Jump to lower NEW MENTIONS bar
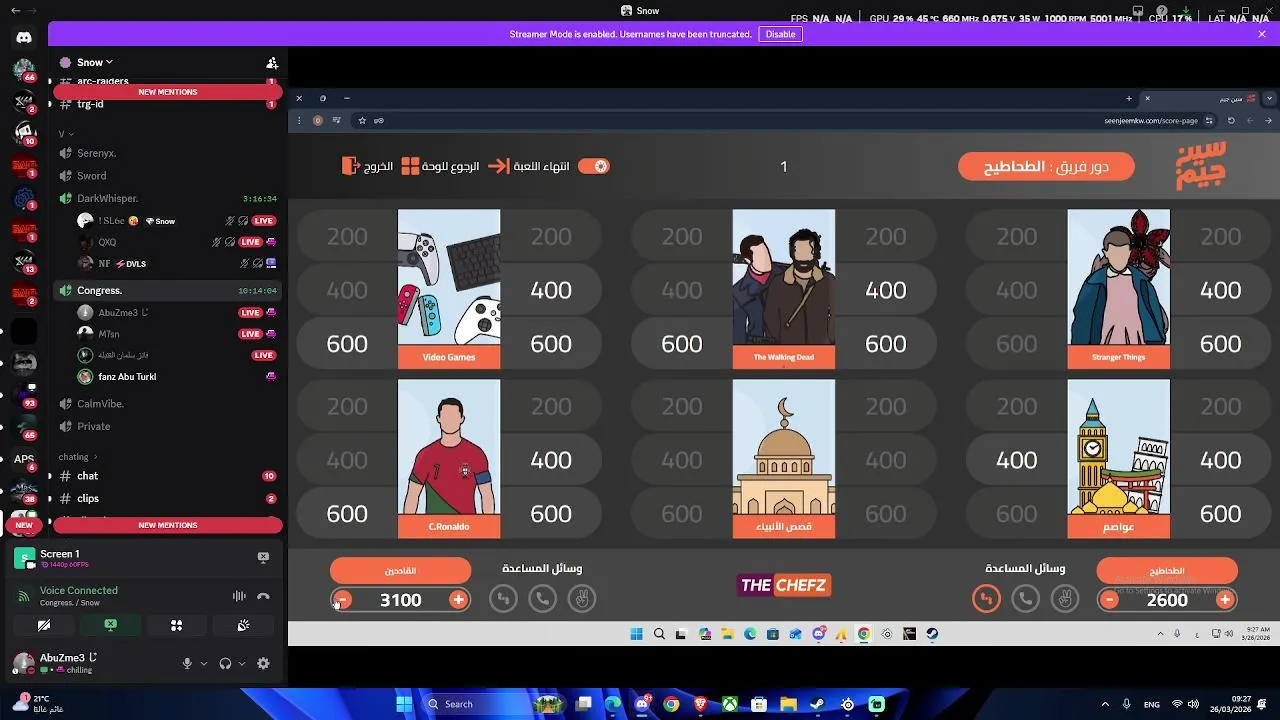 [x=168, y=525]
